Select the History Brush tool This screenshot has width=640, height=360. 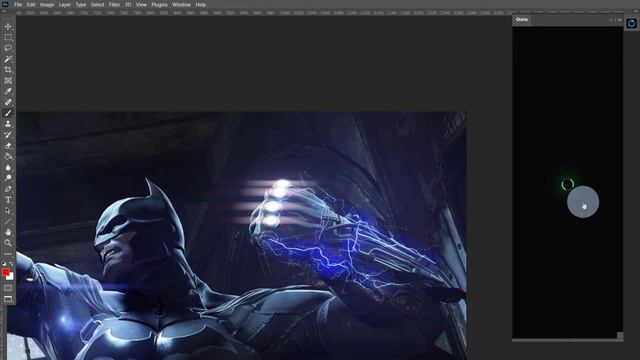tap(8, 135)
